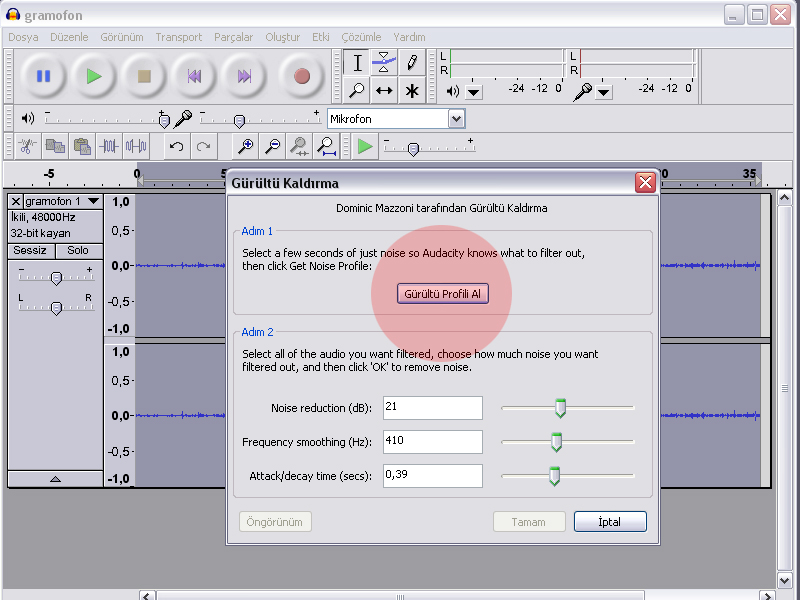Select the Multi-tool asterisk icon
This screenshot has width=800, height=600.
(411, 91)
